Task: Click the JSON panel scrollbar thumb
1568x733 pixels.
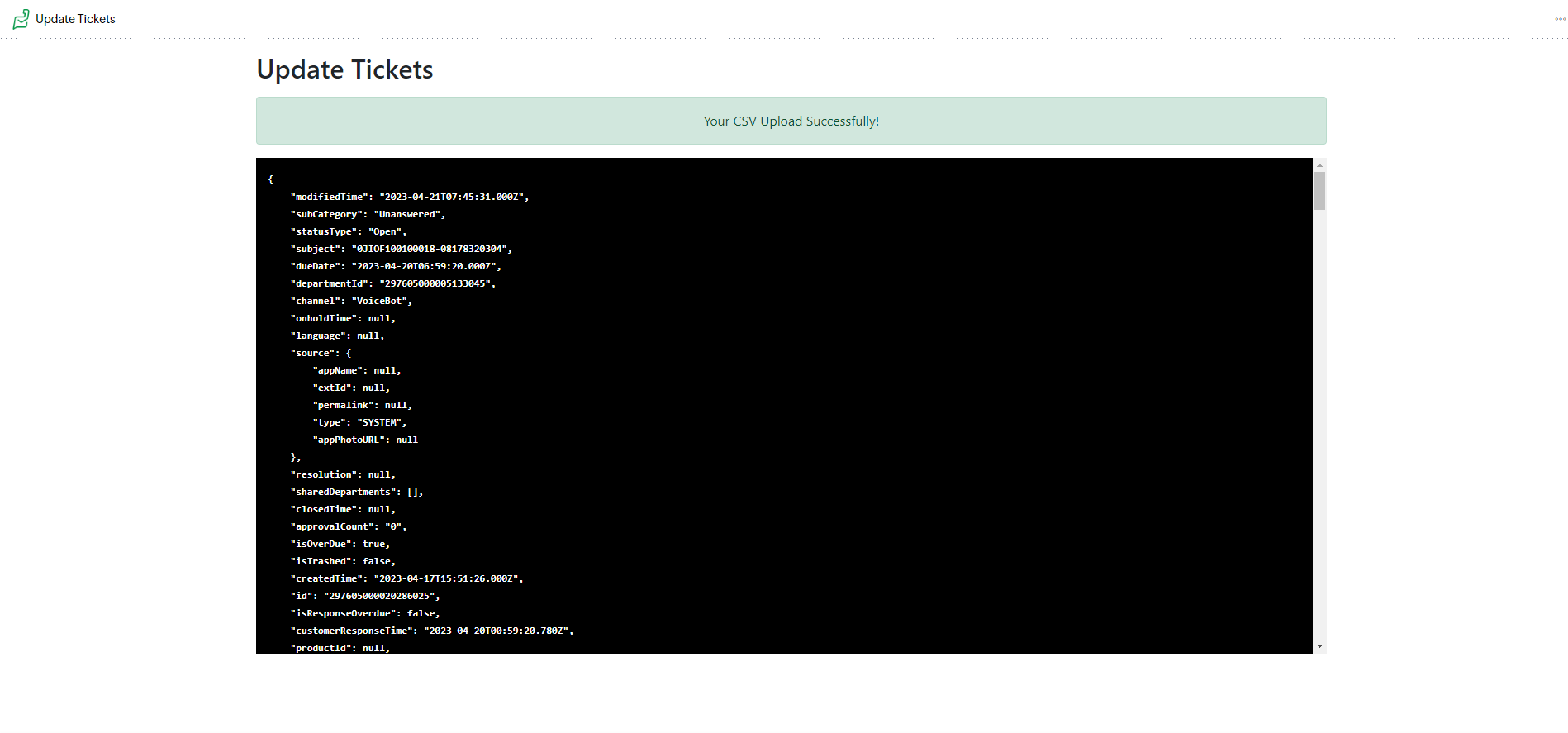Action: point(1319,191)
